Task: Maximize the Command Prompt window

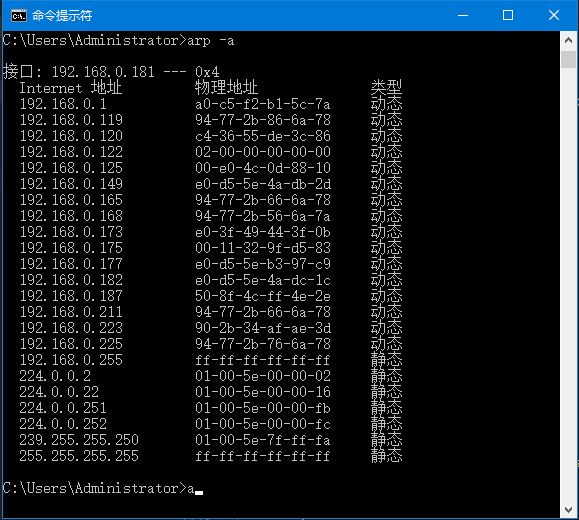Action: pos(508,16)
